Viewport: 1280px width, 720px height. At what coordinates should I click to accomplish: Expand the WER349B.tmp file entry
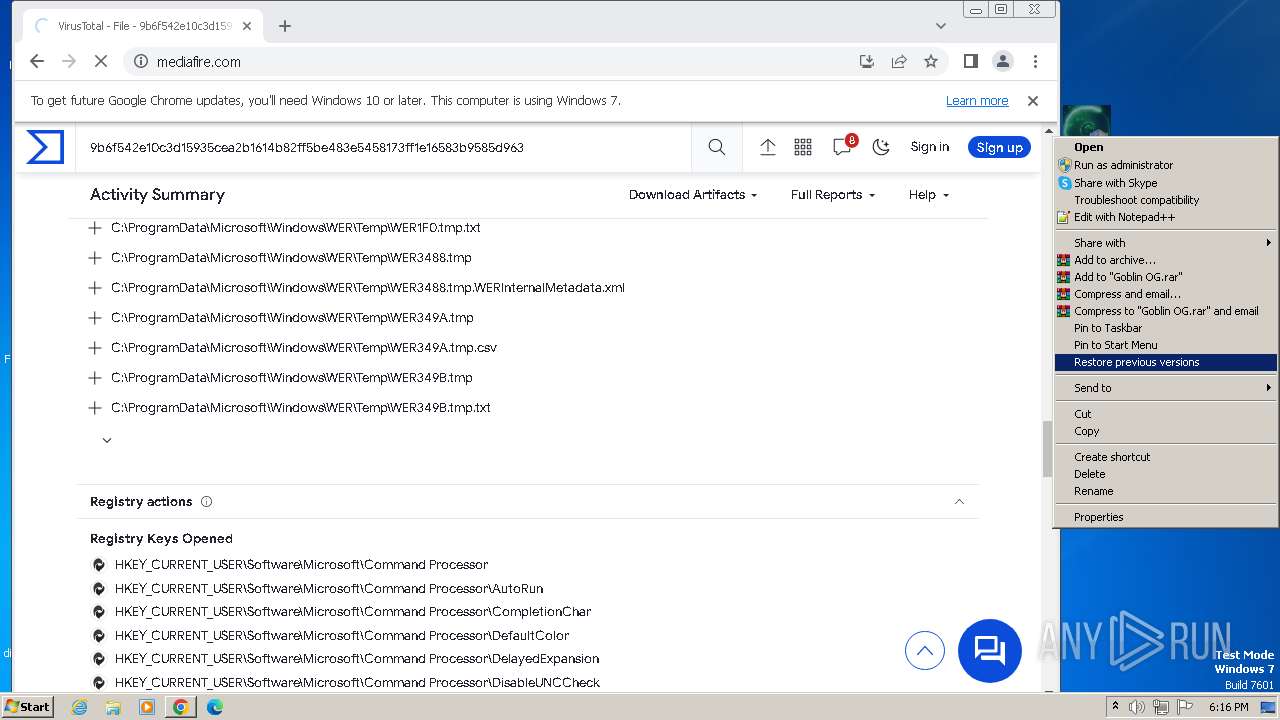pyautogui.click(x=95, y=378)
